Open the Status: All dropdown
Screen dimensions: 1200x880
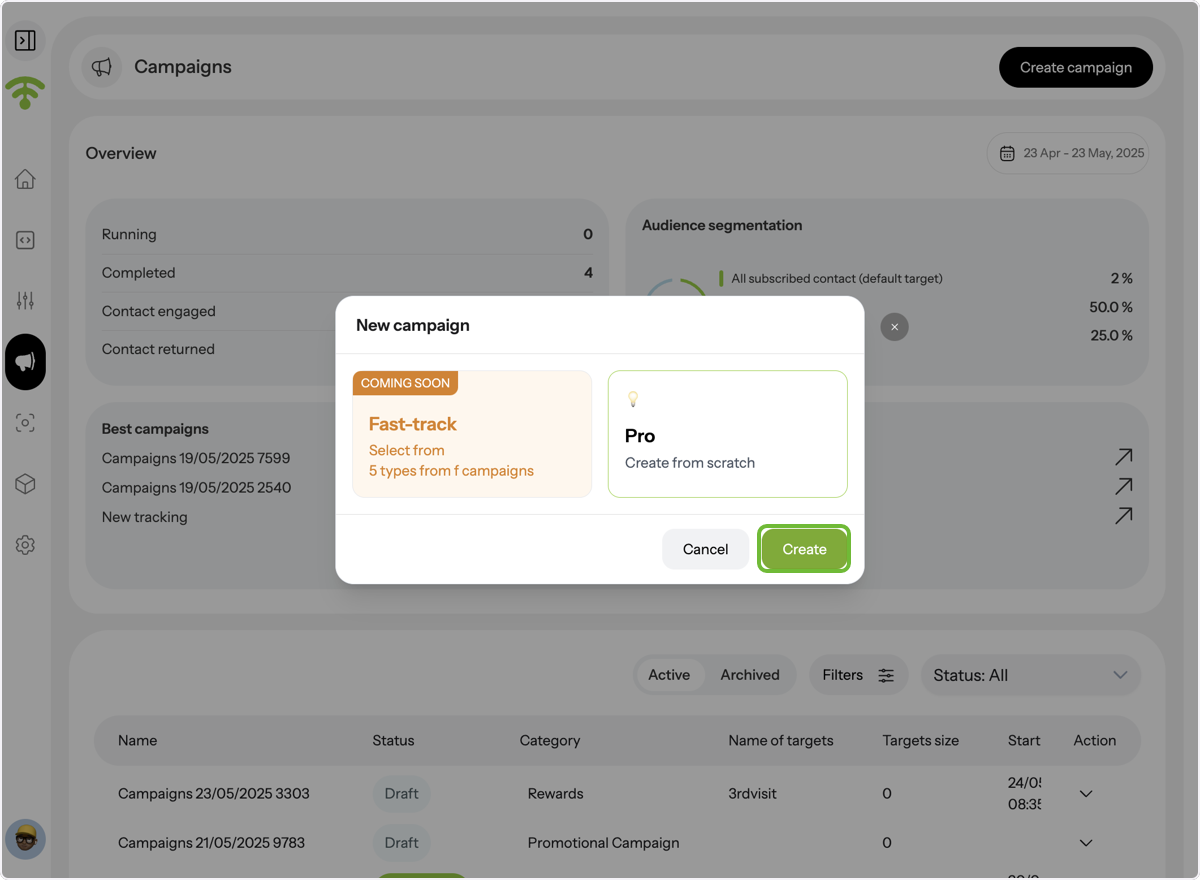point(1030,675)
